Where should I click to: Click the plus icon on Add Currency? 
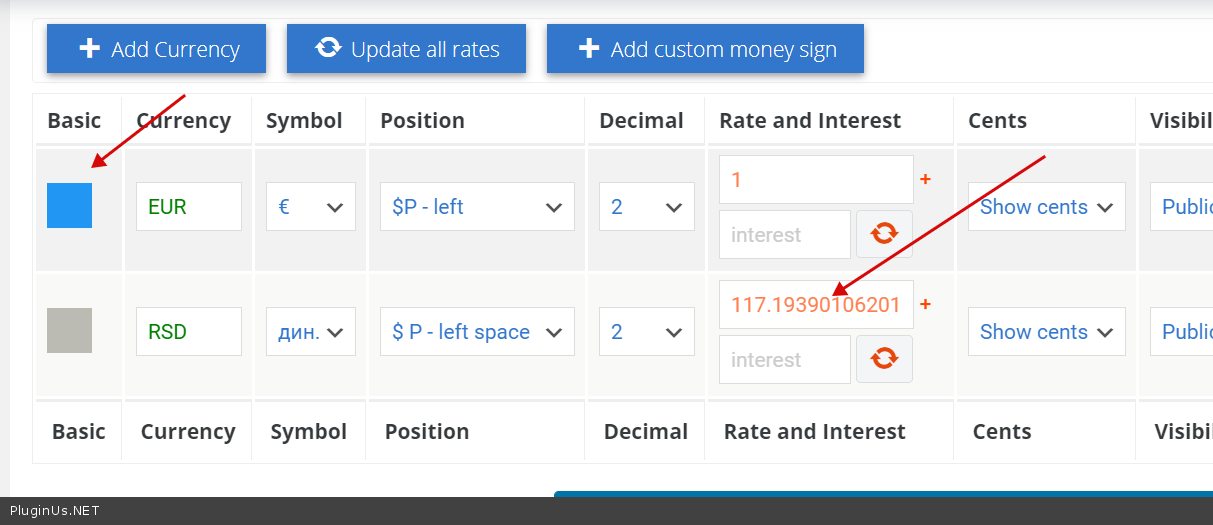click(89, 48)
